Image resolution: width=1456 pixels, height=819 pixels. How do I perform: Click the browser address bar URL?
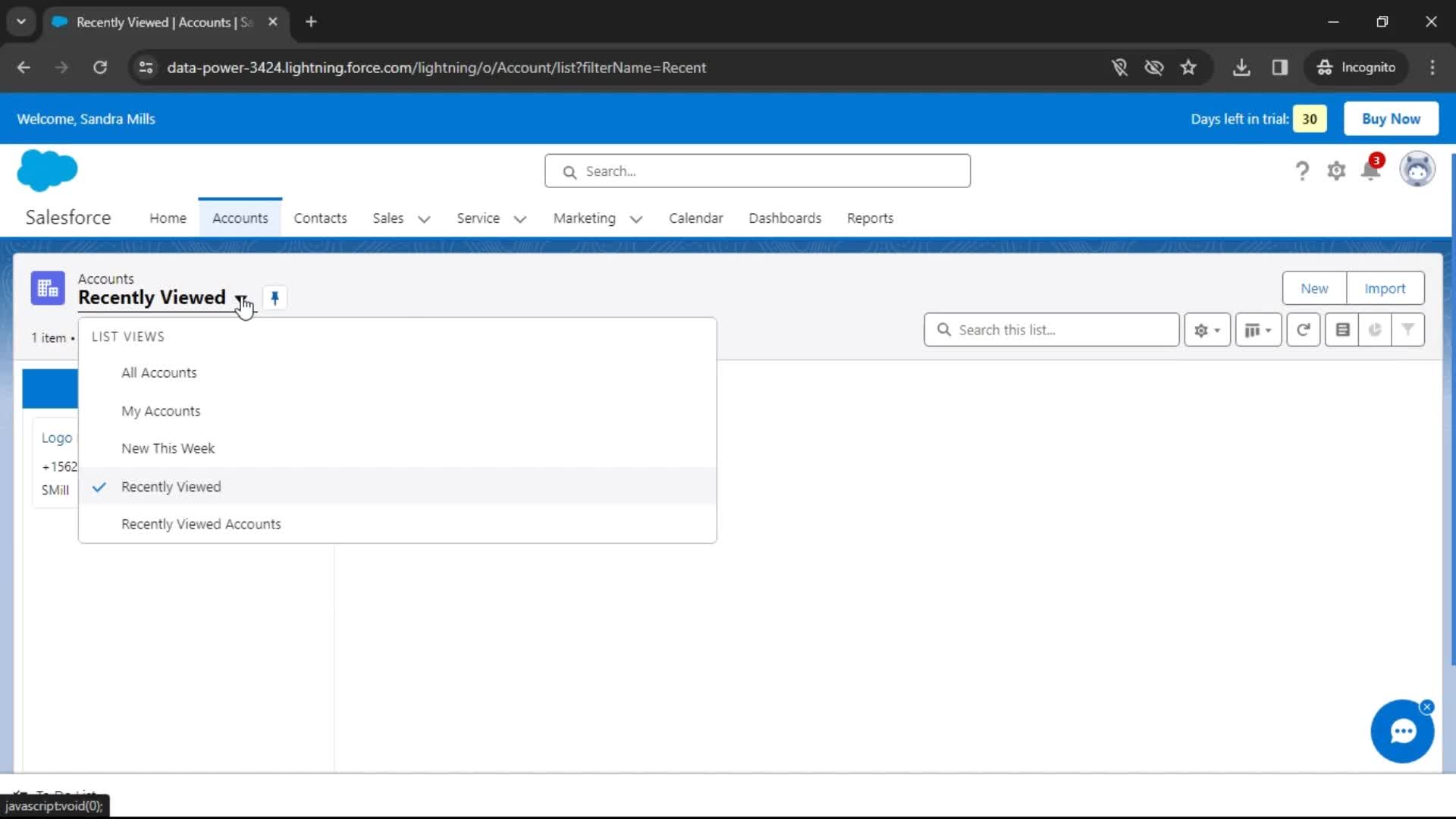tap(436, 67)
